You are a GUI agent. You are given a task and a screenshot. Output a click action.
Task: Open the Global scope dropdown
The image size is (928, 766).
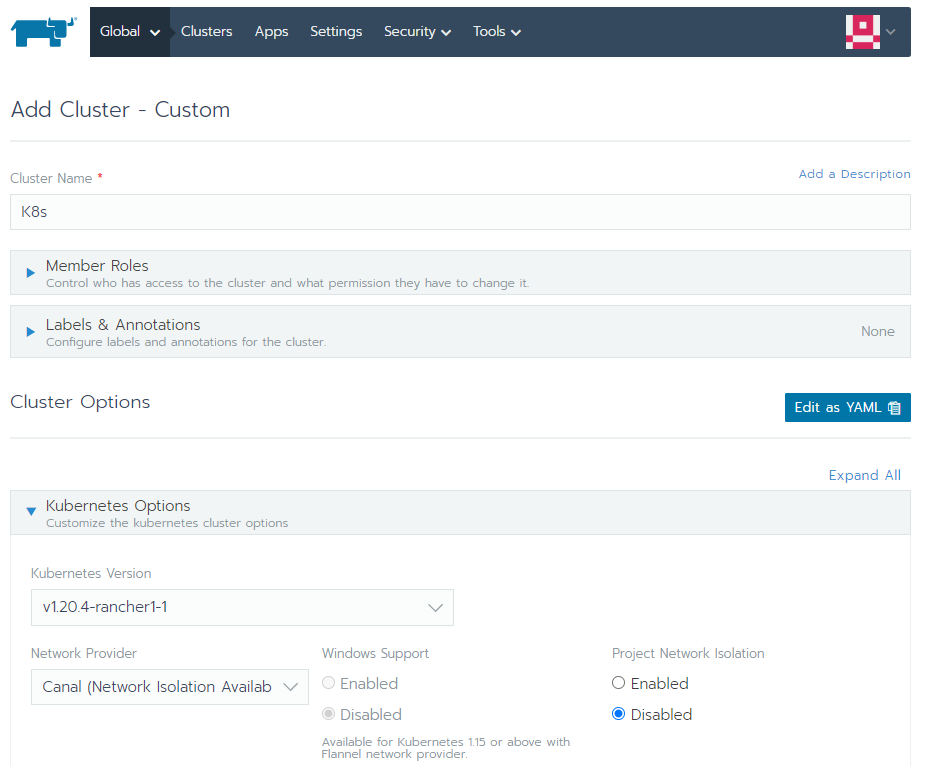[130, 32]
